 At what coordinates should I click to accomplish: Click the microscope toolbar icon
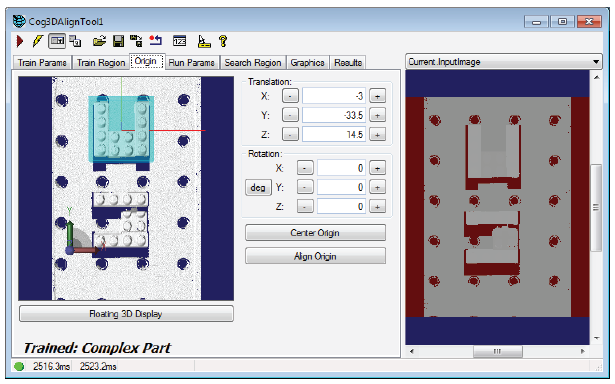coord(204,41)
